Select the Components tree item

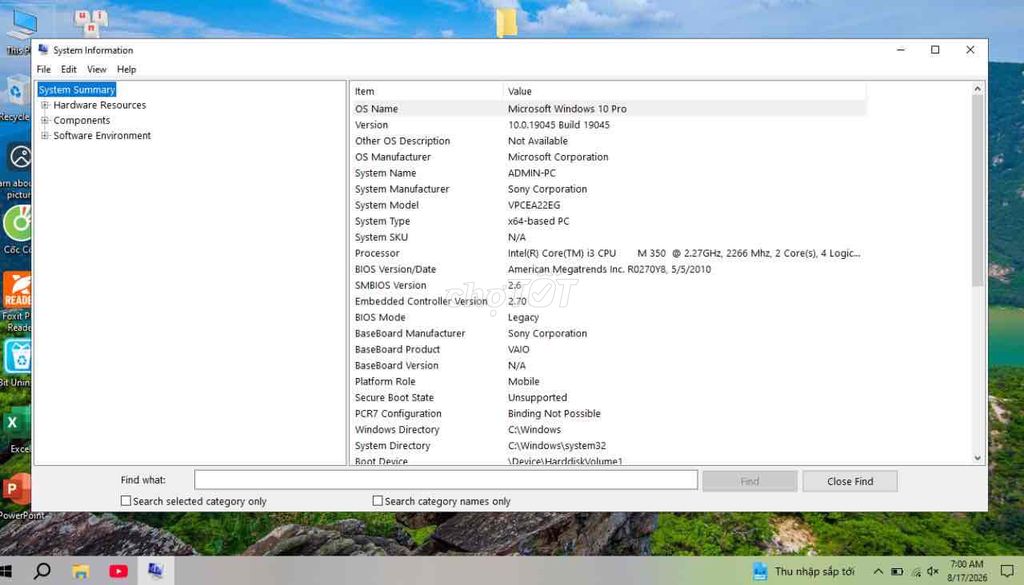click(82, 120)
